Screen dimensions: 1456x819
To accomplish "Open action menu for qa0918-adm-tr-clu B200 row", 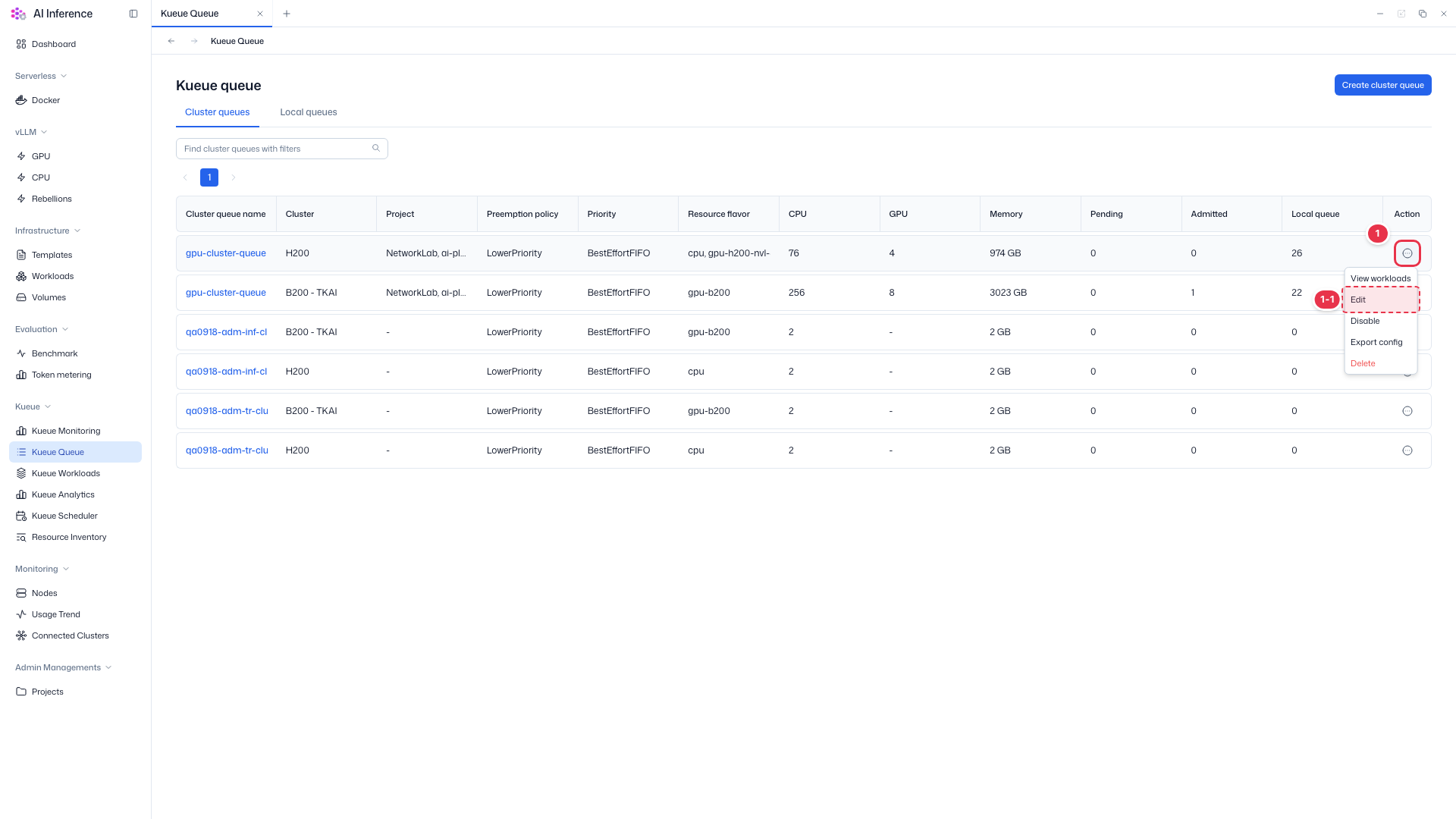I will 1407,411.
